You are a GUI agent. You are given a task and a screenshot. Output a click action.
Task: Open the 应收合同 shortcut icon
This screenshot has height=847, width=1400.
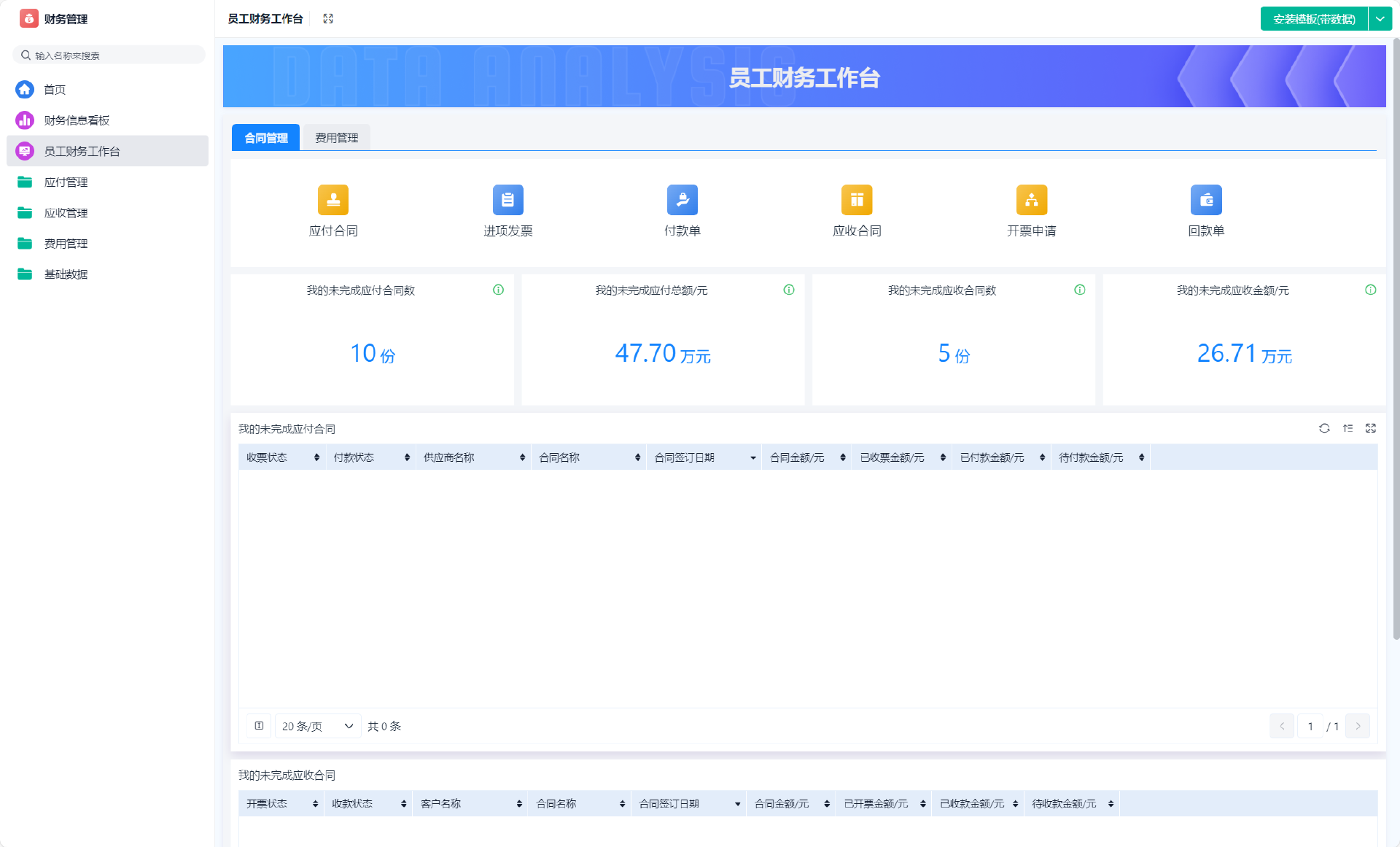pos(857,200)
